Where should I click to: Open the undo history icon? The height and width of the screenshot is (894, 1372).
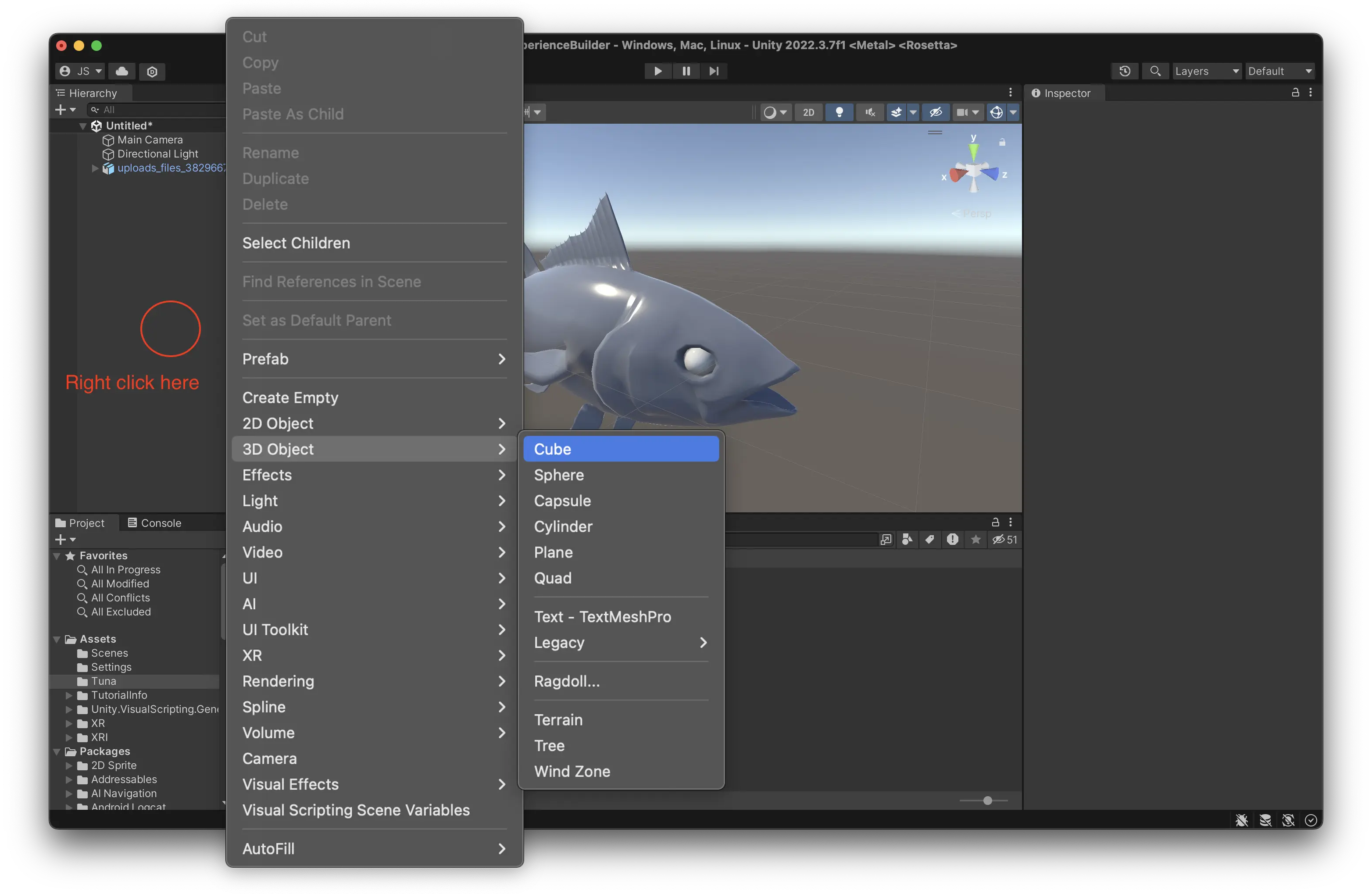pos(1124,71)
